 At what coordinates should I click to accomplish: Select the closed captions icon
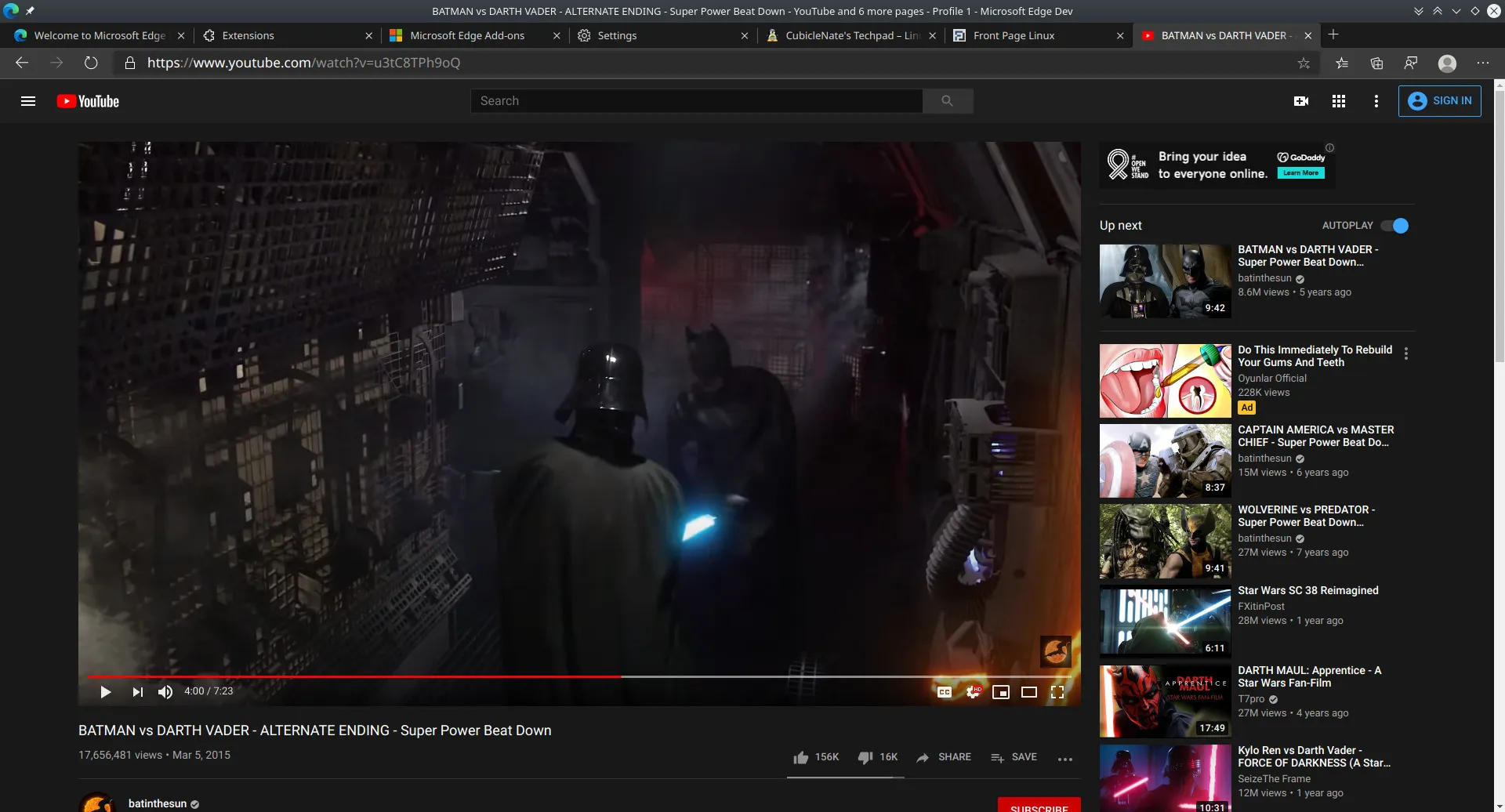pyautogui.click(x=945, y=692)
